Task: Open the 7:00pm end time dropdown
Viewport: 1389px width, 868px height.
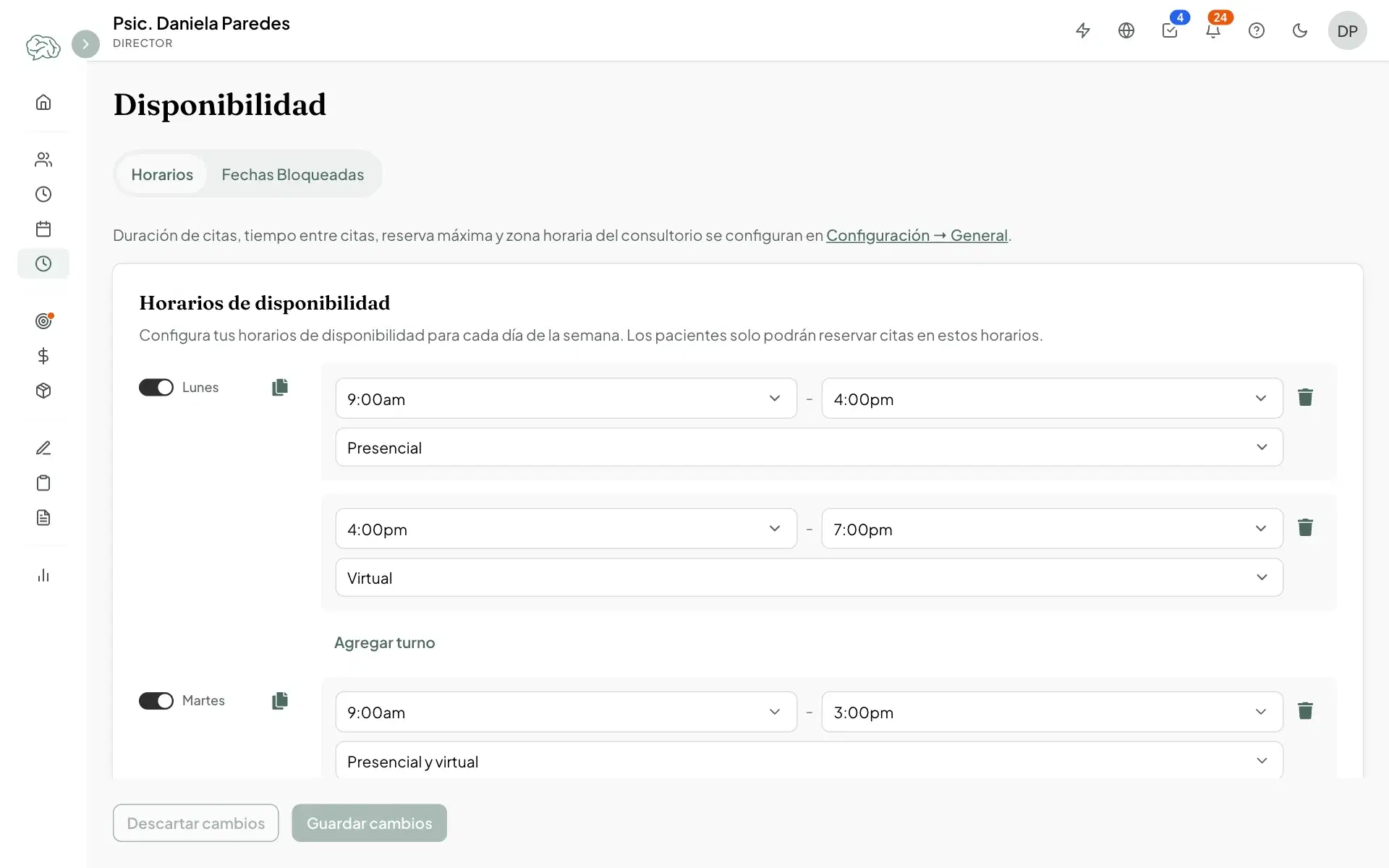Action: pos(1052,529)
